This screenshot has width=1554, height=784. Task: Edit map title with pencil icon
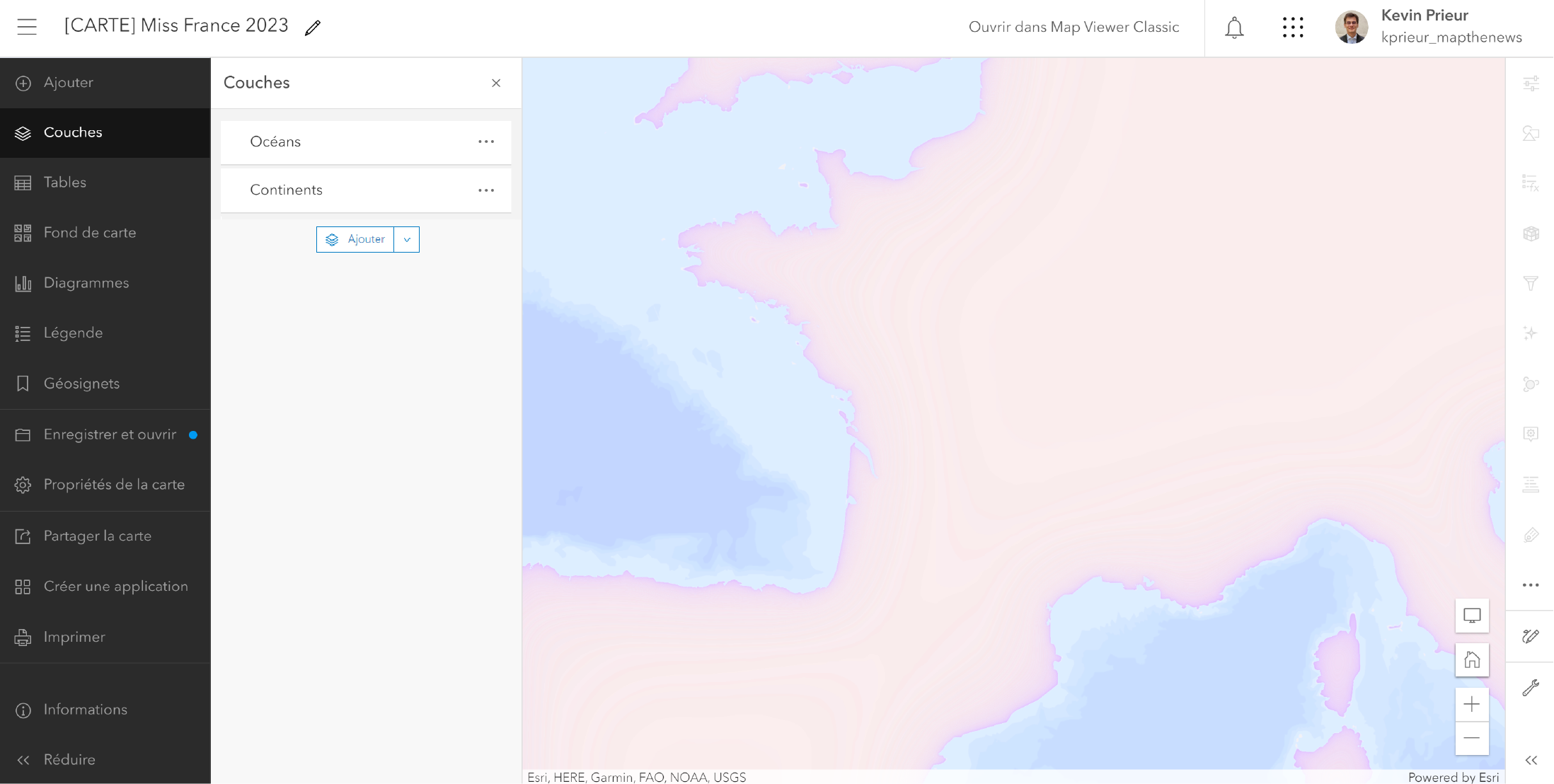click(x=313, y=28)
